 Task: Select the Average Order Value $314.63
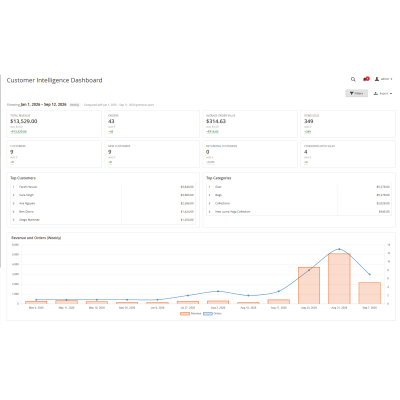pyautogui.click(x=216, y=121)
